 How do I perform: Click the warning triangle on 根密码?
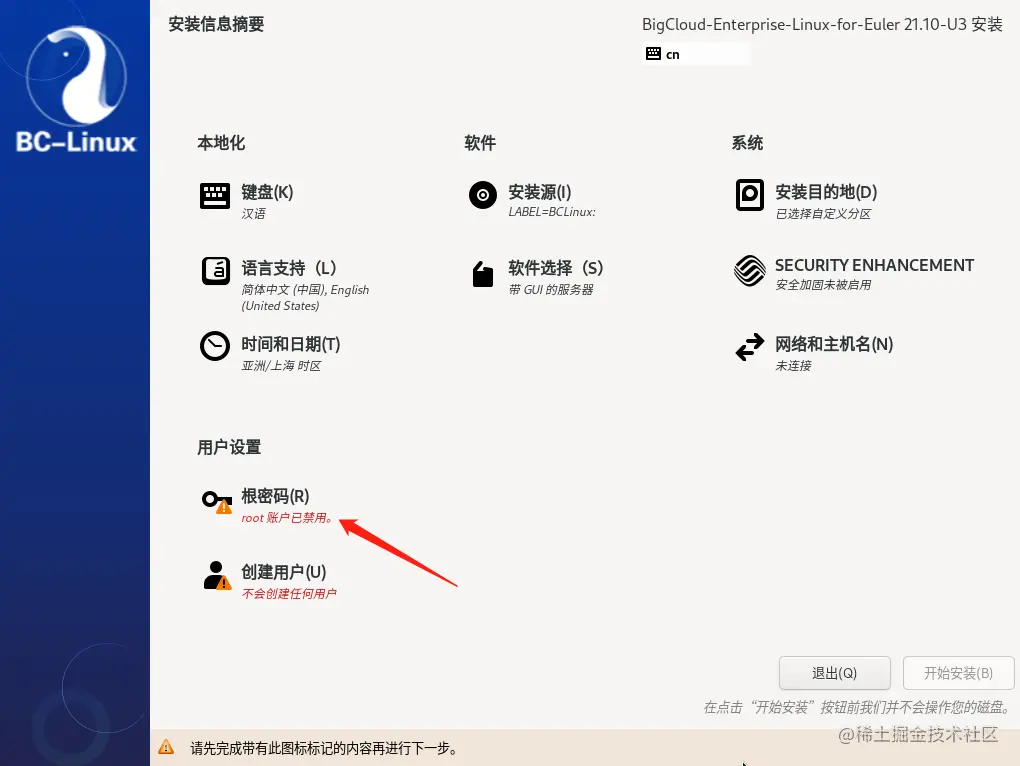coord(224,507)
